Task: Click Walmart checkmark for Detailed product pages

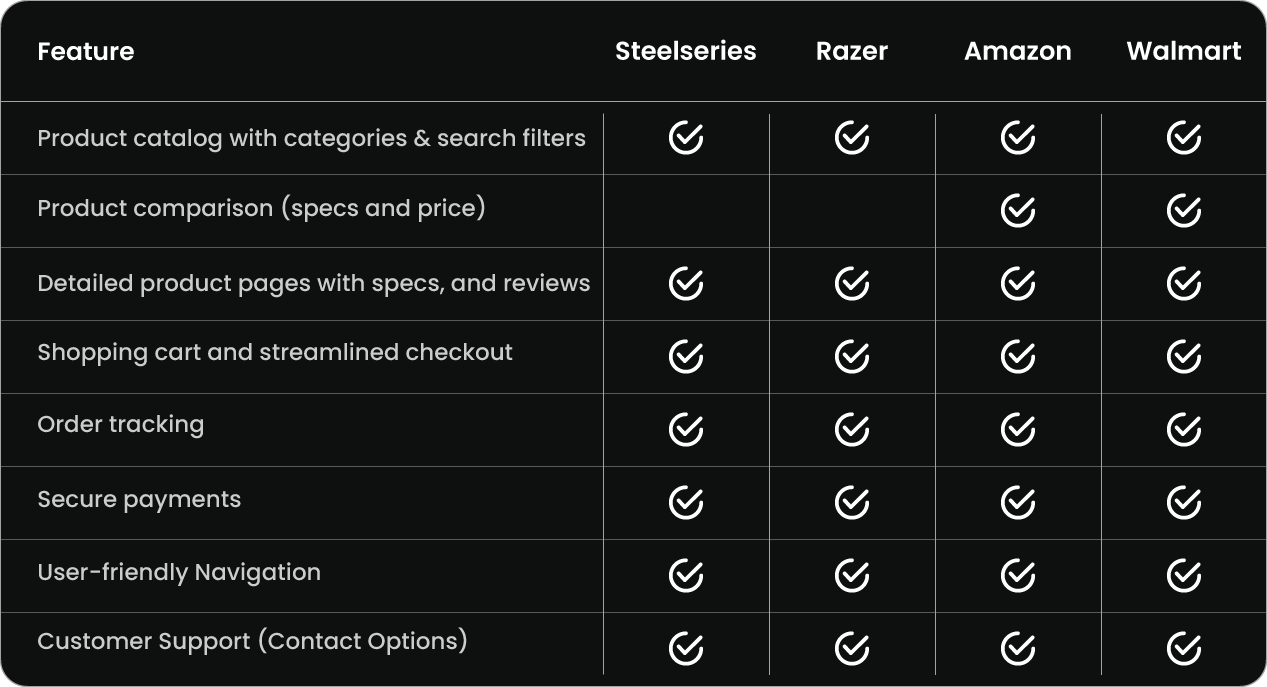Action: pos(1184,283)
